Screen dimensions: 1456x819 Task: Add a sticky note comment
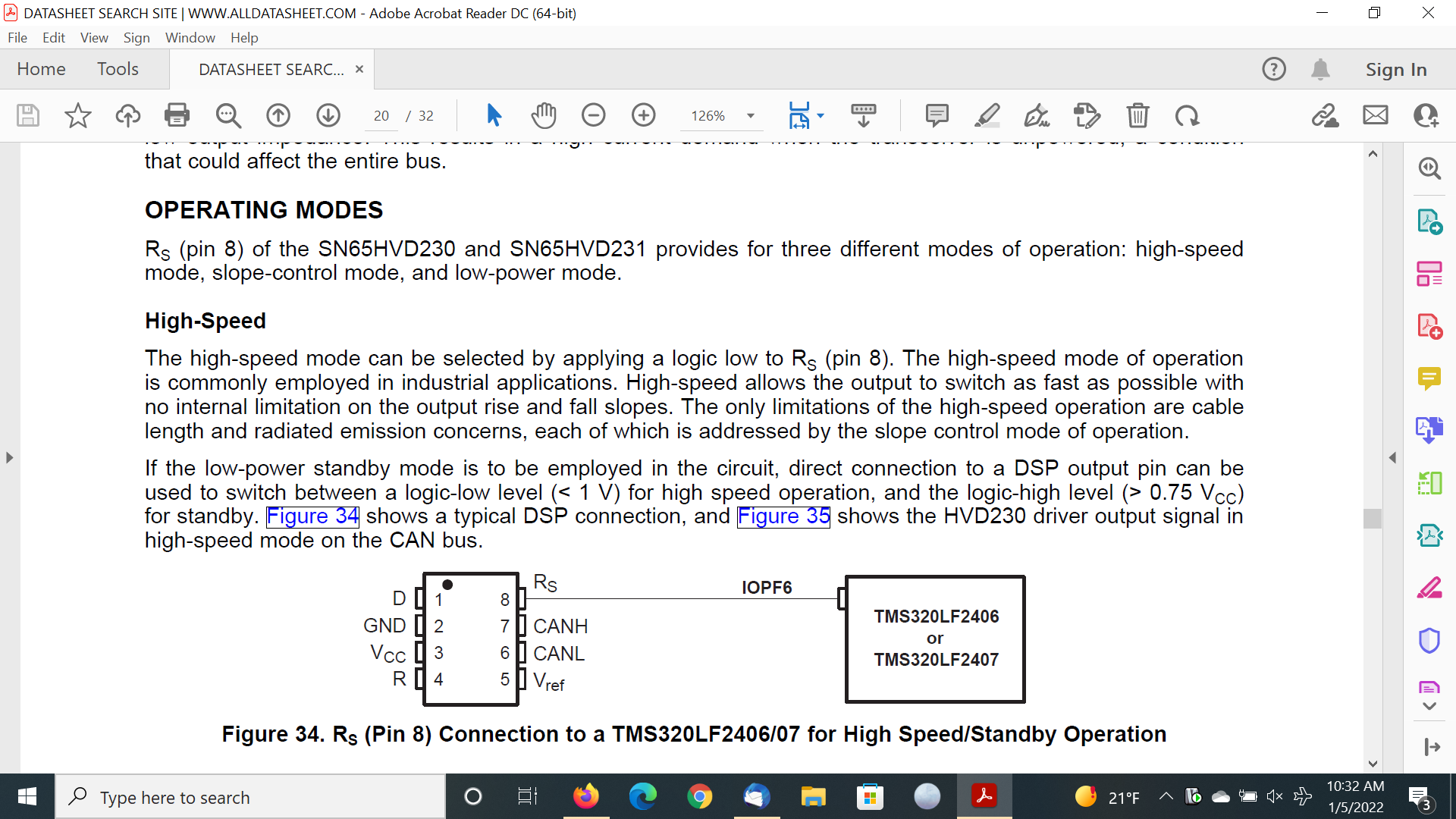pos(937,115)
